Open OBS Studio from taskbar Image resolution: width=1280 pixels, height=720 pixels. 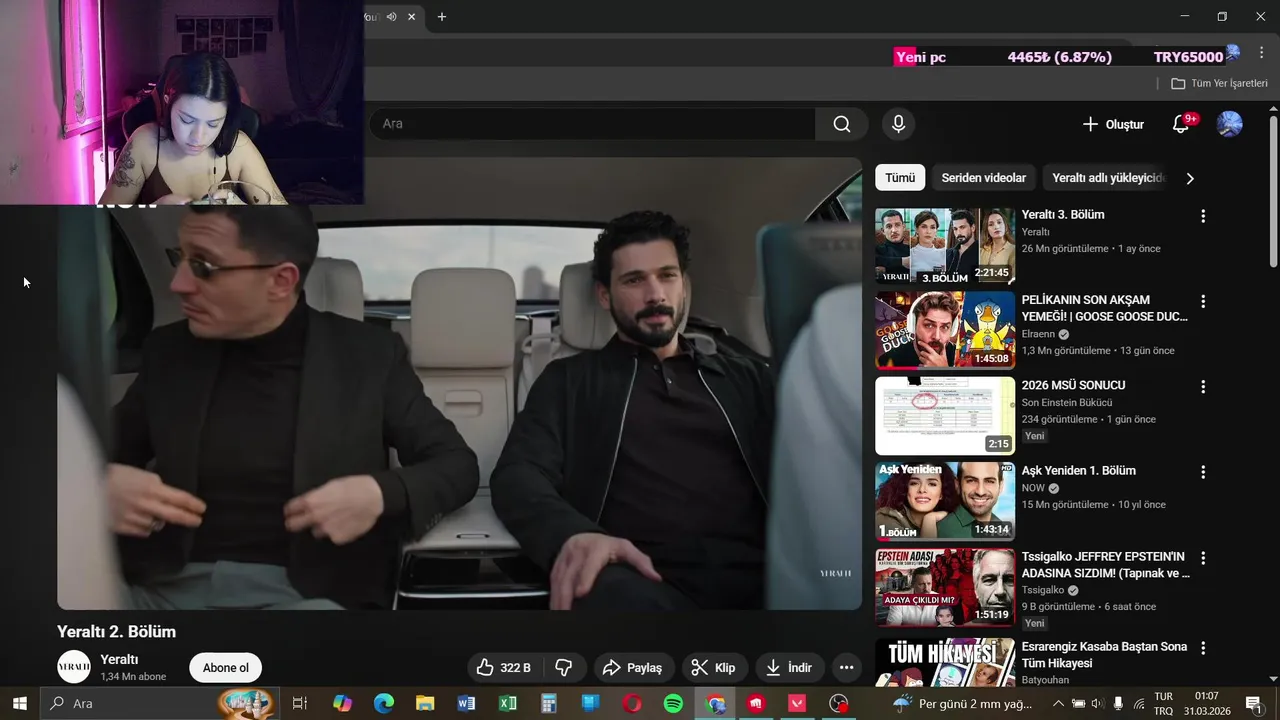click(839, 703)
